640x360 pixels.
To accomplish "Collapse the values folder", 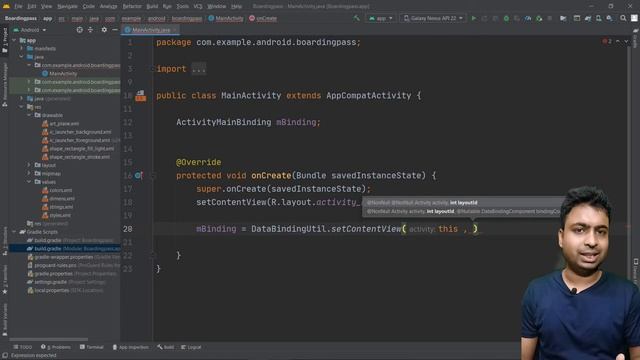I will tap(29, 182).
